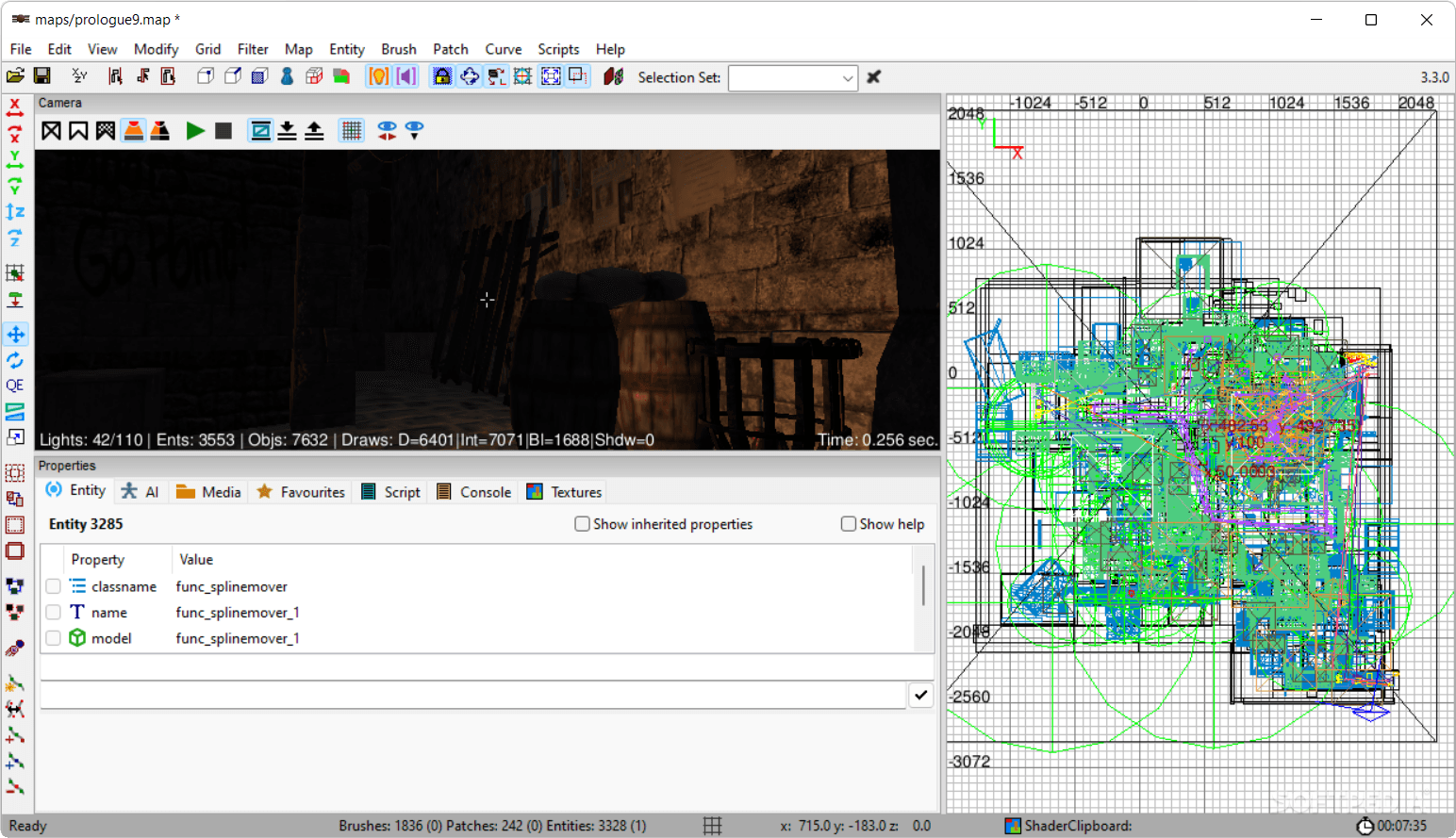
Task: Click the property key input field
Action: 487,667
